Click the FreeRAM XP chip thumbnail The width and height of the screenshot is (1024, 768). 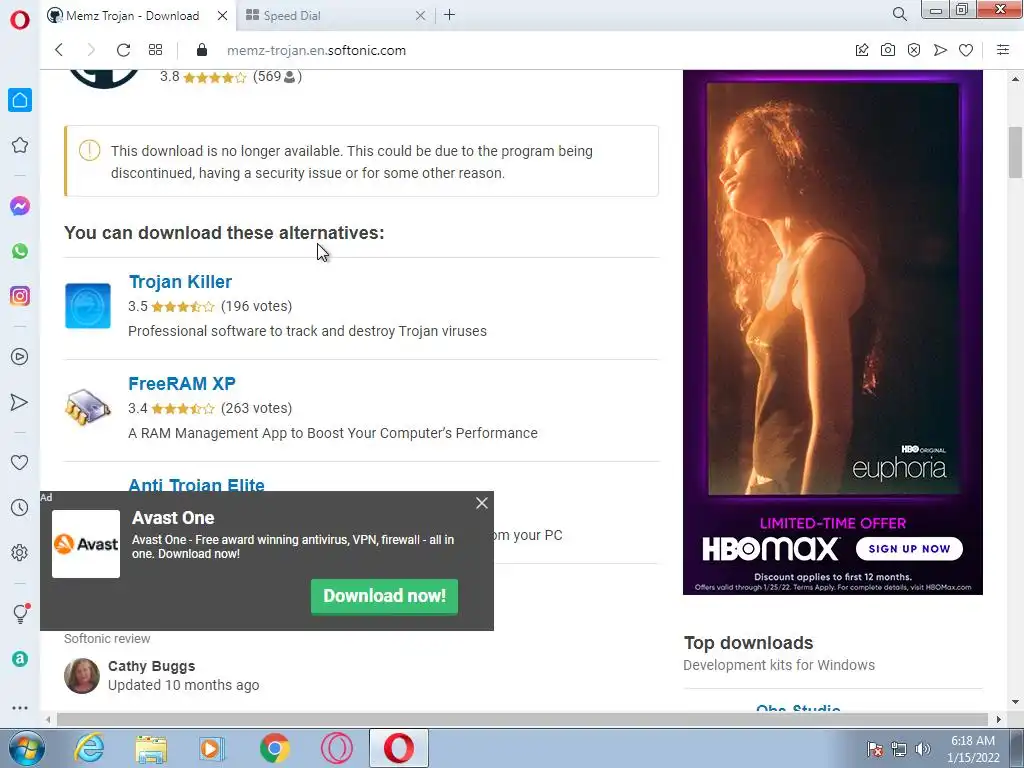point(88,407)
